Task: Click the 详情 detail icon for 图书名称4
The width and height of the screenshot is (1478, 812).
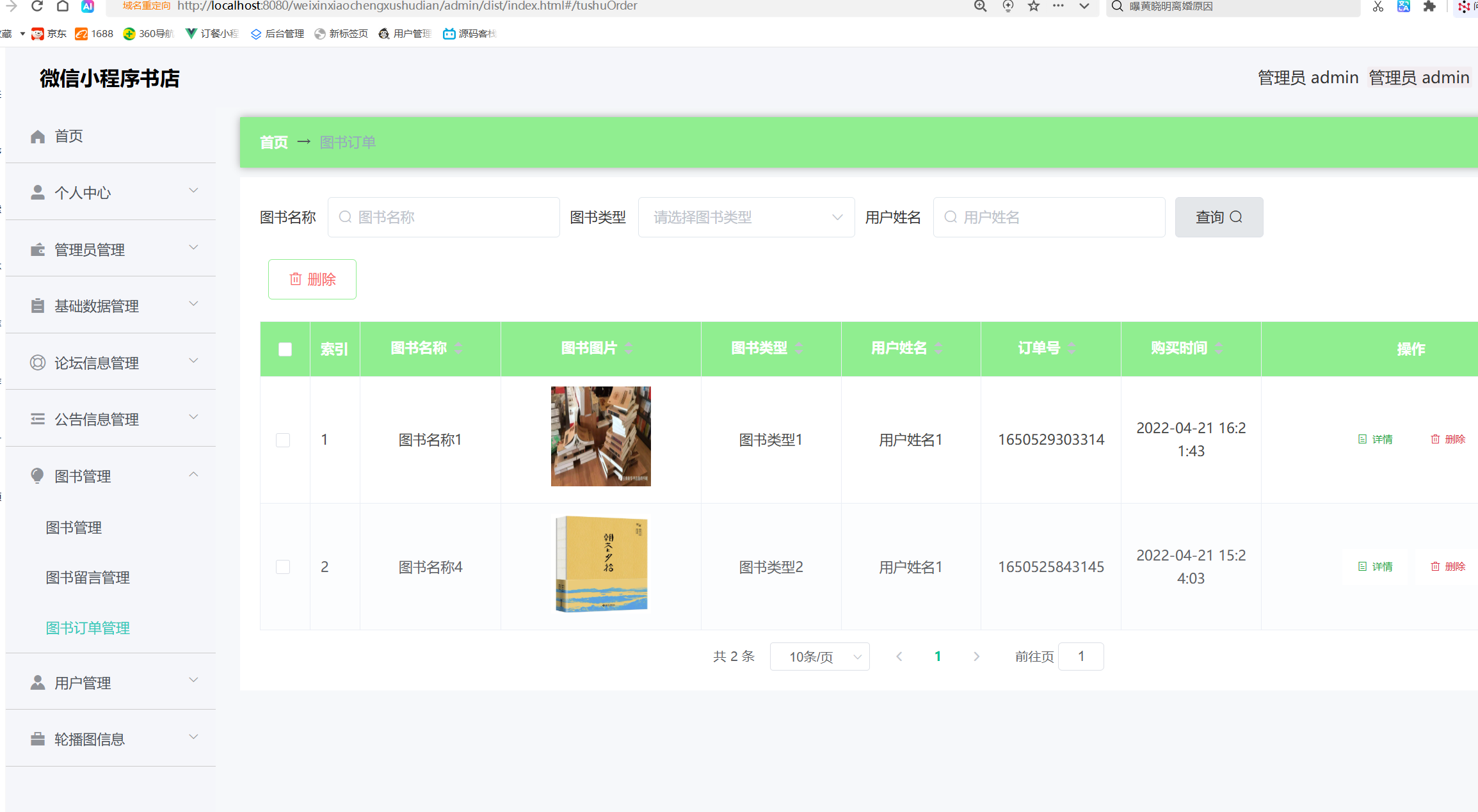Action: tap(1362, 566)
